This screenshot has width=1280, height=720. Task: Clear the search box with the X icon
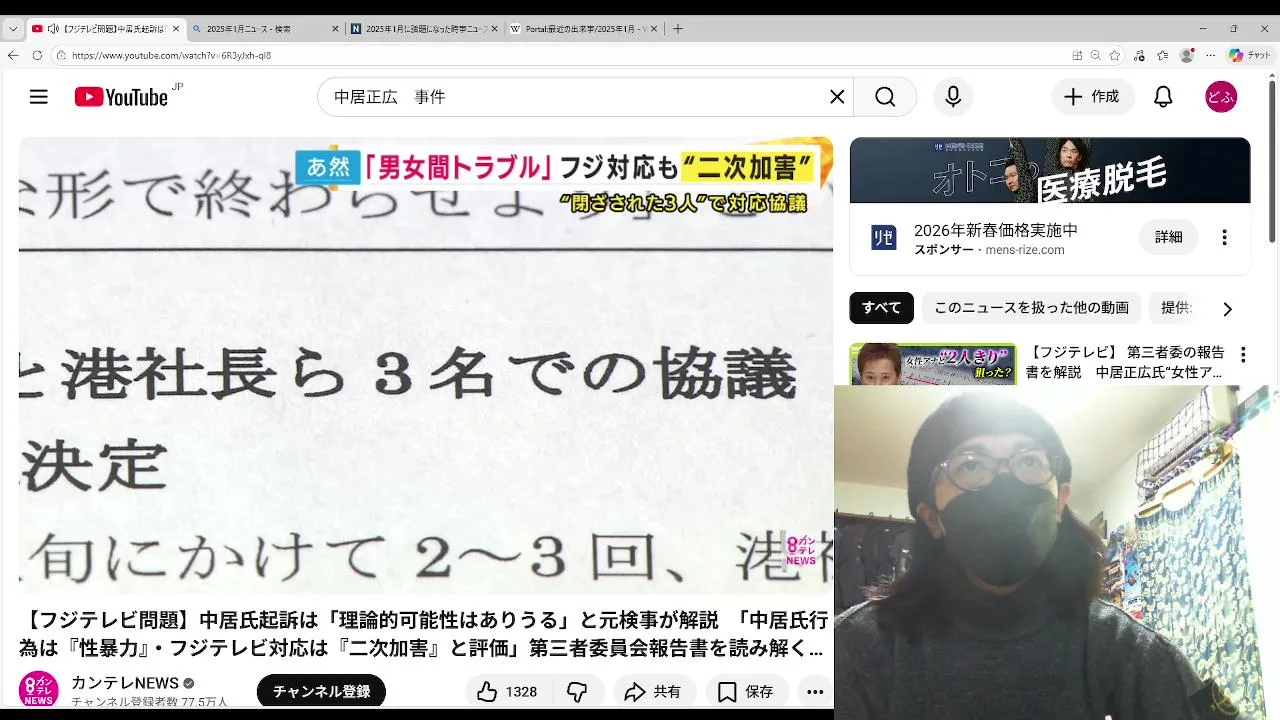pos(837,97)
